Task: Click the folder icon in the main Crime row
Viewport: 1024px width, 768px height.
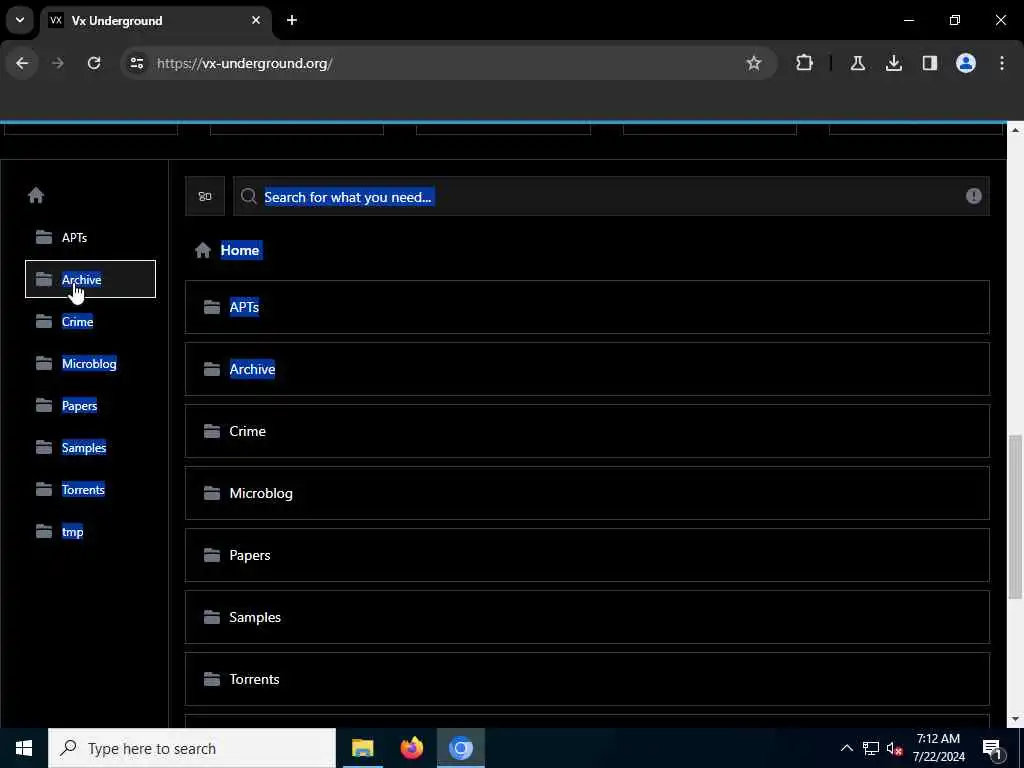Action: 212,431
